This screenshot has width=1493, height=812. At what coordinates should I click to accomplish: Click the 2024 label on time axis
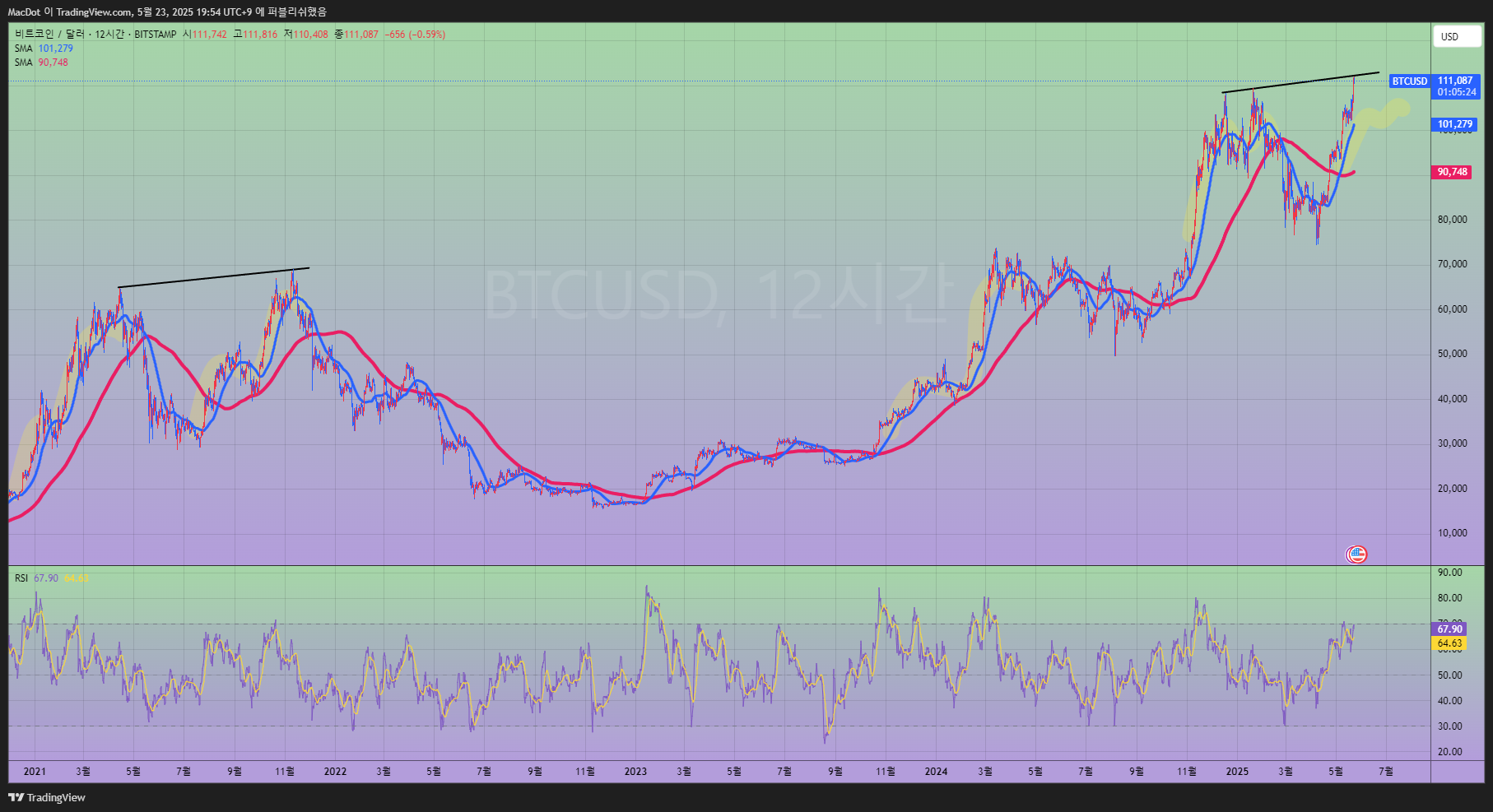(936, 772)
